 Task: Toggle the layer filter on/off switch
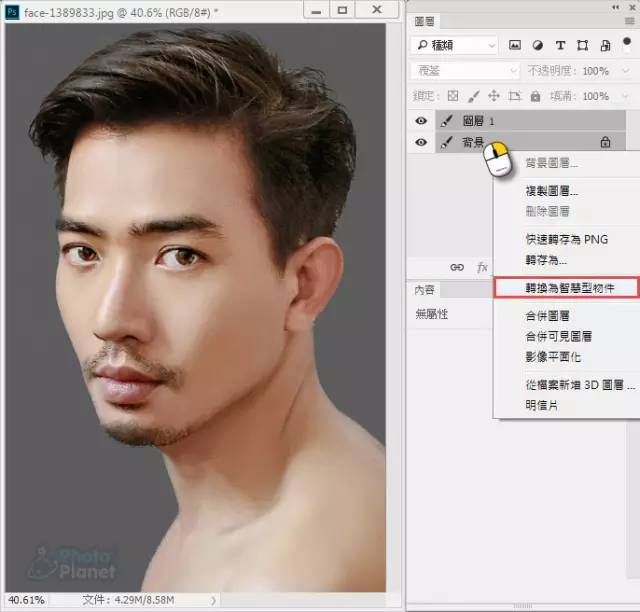click(627, 43)
